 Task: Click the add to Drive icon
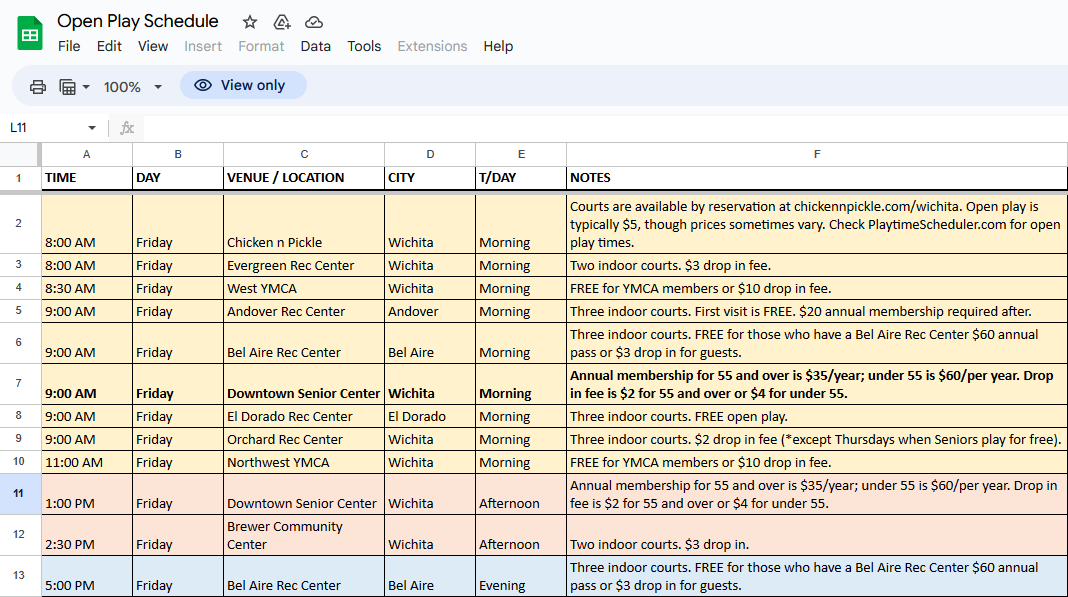(x=282, y=22)
